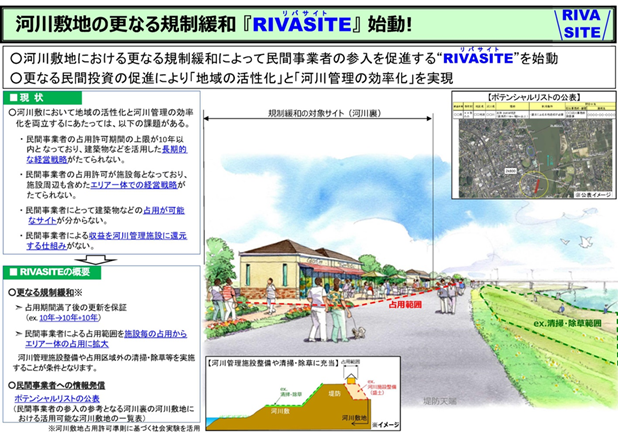Click the blue RIVASITE word in the main title

pos(302,24)
